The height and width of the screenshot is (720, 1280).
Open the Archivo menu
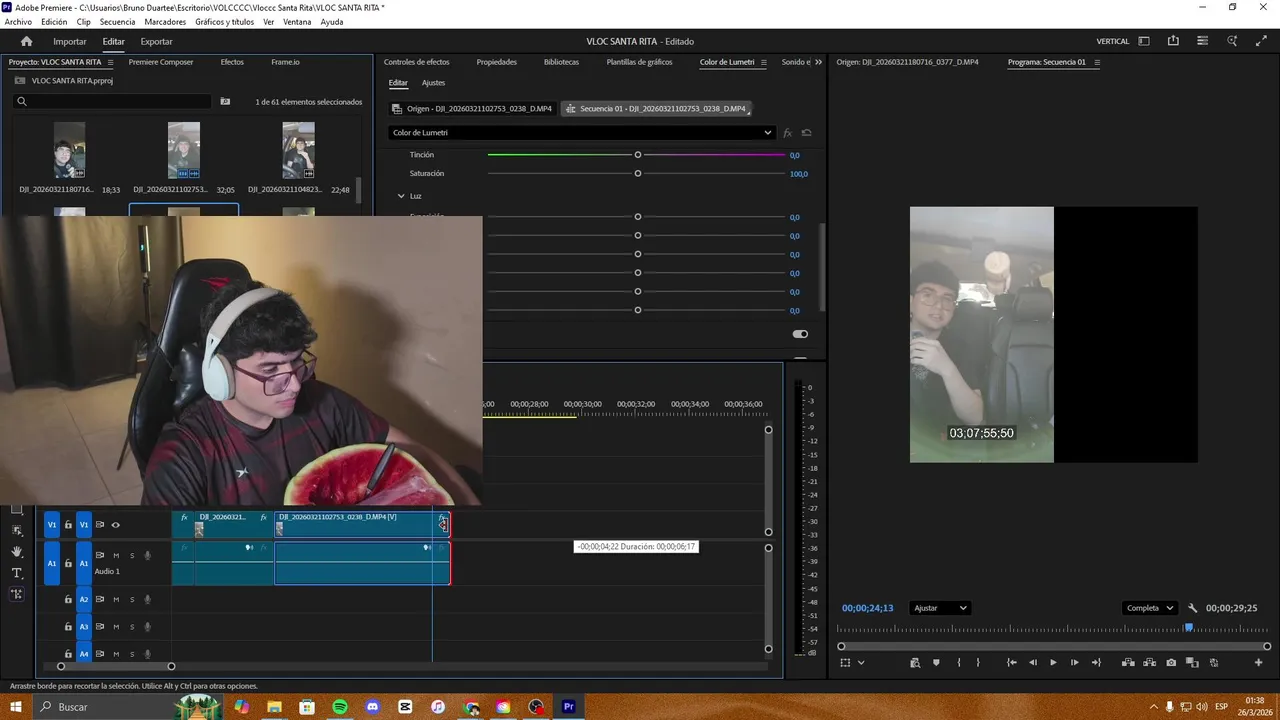pos(18,22)
